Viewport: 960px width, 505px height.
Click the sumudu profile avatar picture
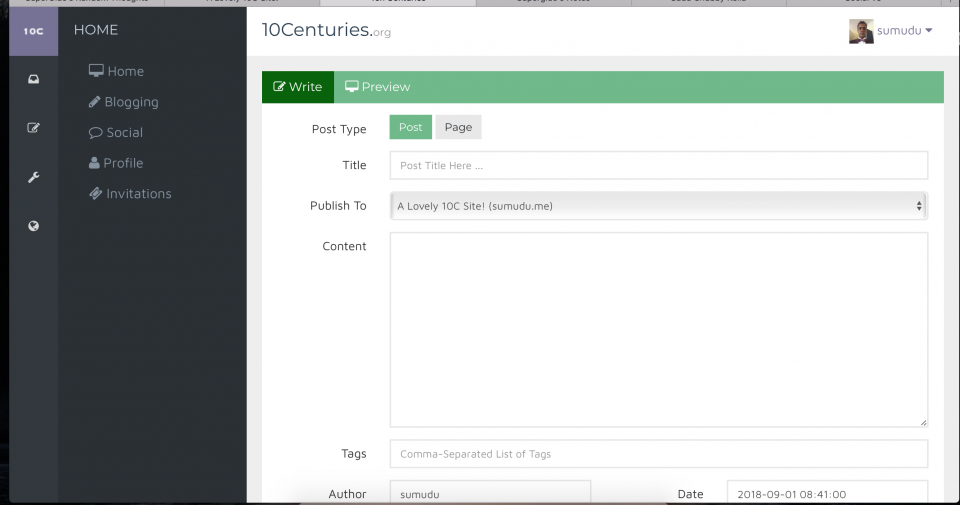860,31
